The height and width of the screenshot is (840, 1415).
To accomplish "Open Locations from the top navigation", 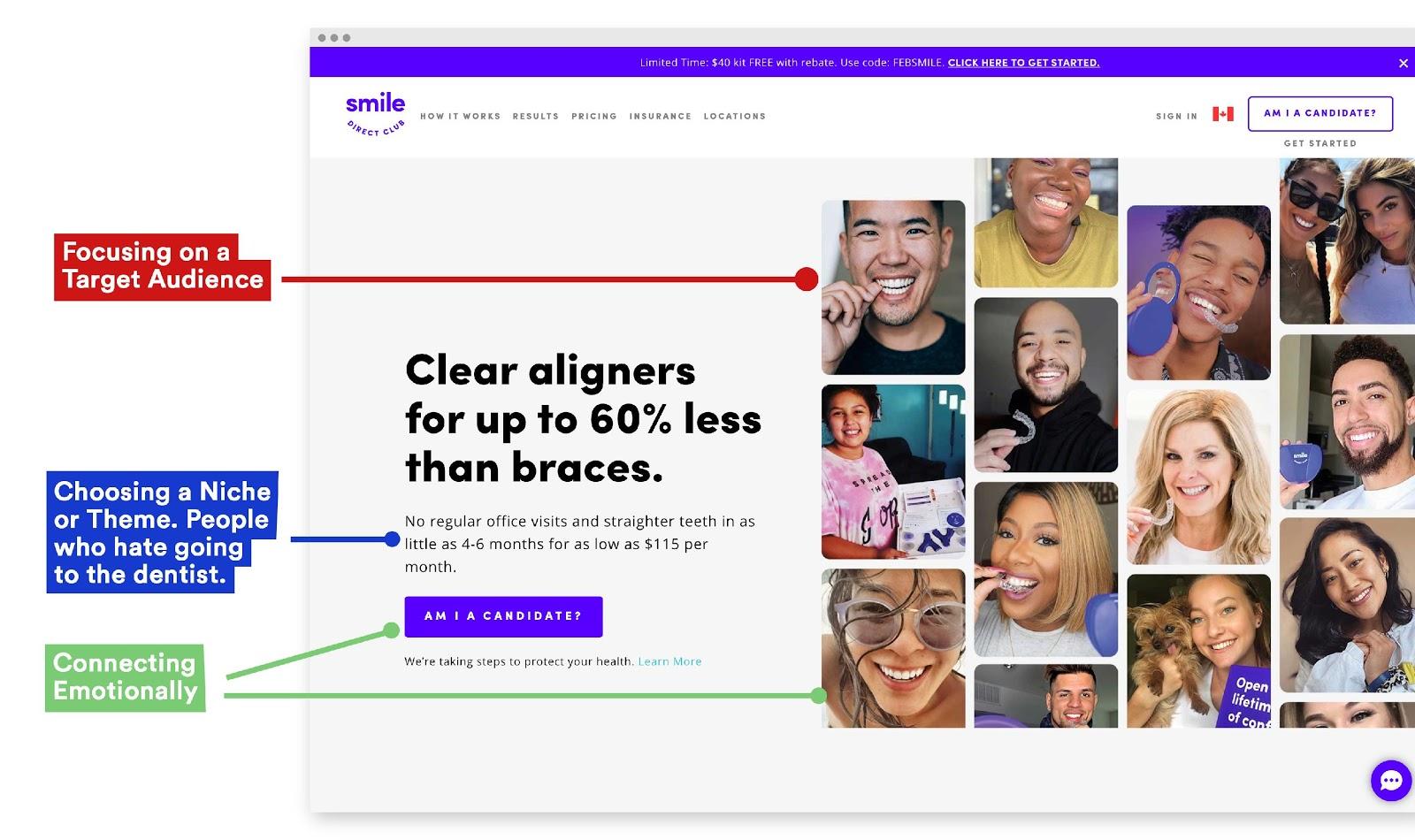I will point(735,116).
